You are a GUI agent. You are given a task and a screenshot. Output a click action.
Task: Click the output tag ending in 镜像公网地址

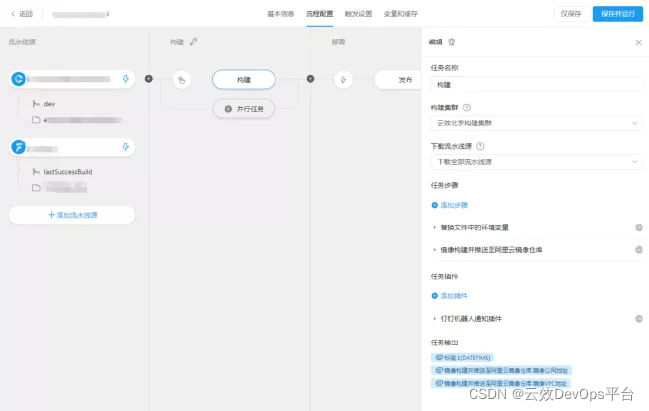pos(501,370)
